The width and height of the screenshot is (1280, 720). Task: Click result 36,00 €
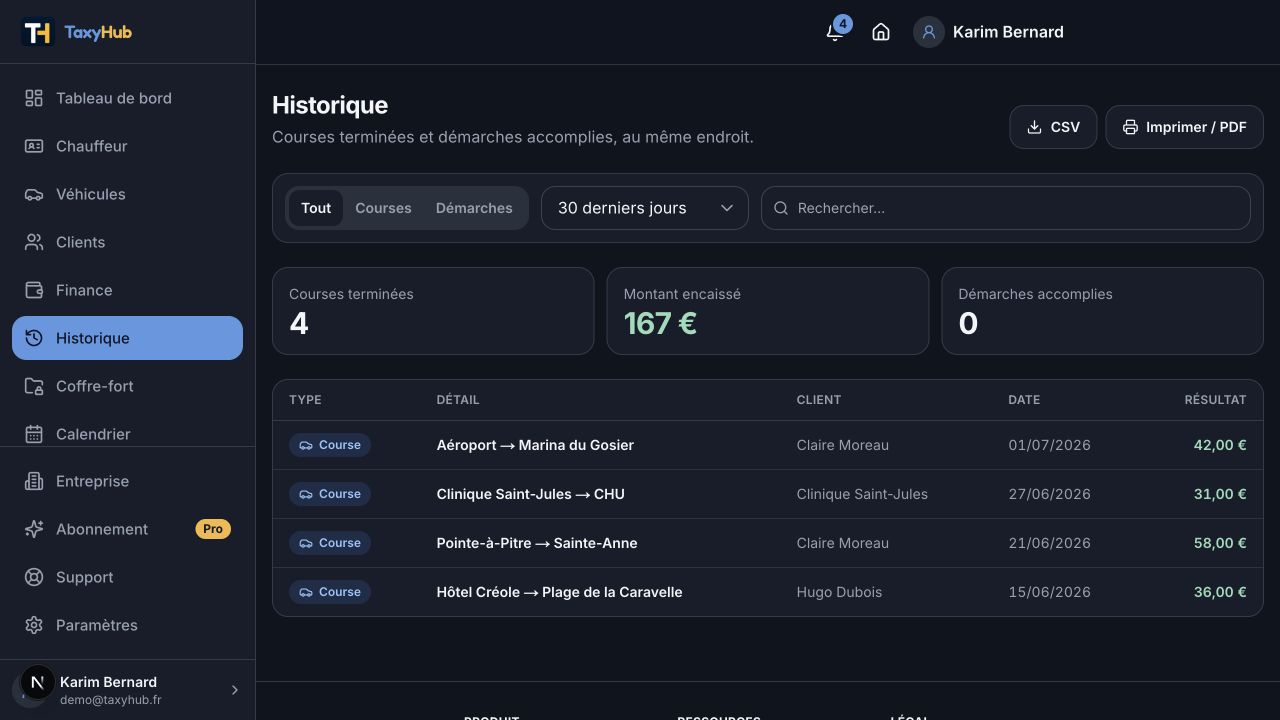point(1220,592)
